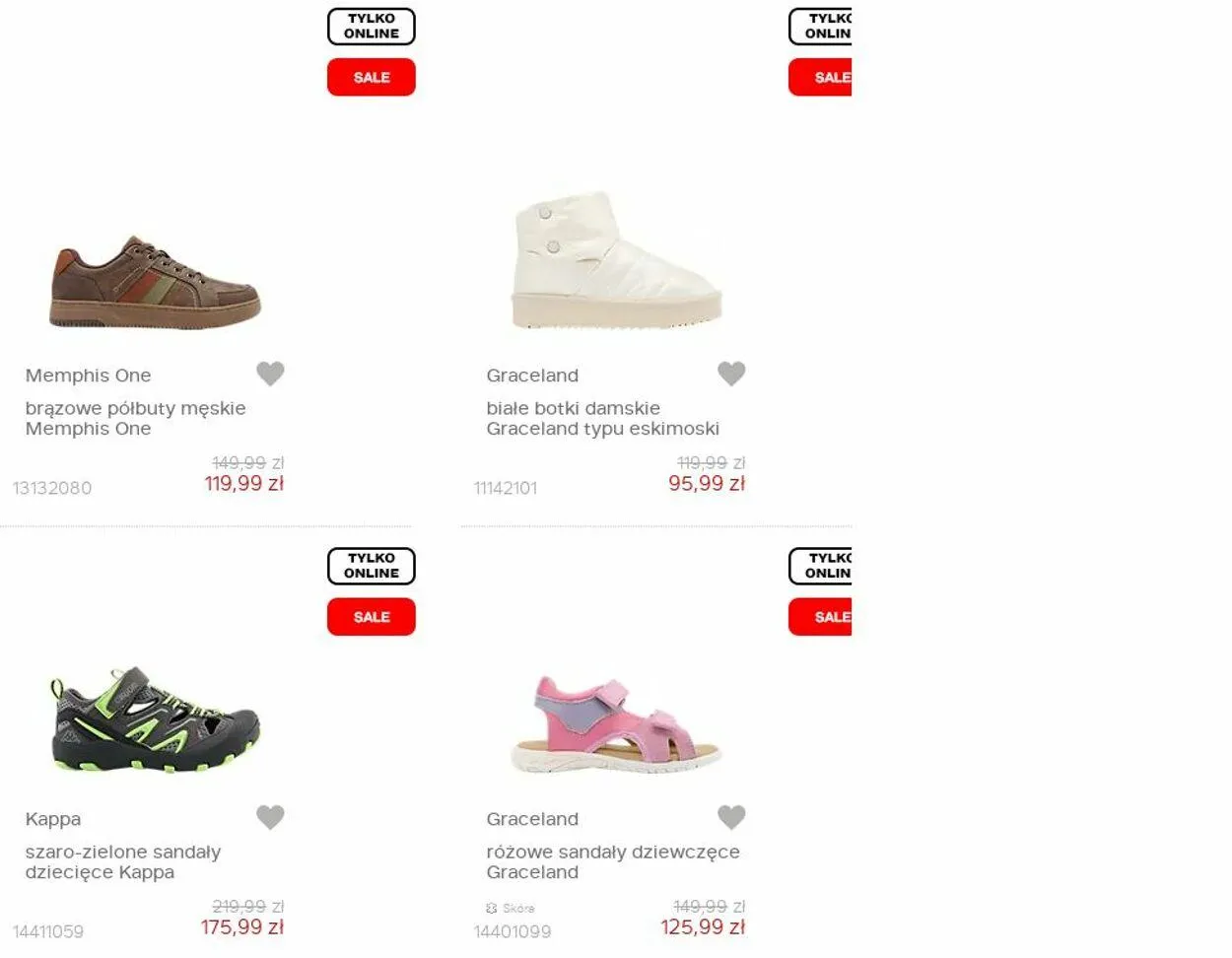Screen dimensions: 1232x958
Task: Open link białe botki damskie Graceland typu eskimoski
Action: click(x=603, y=418)
